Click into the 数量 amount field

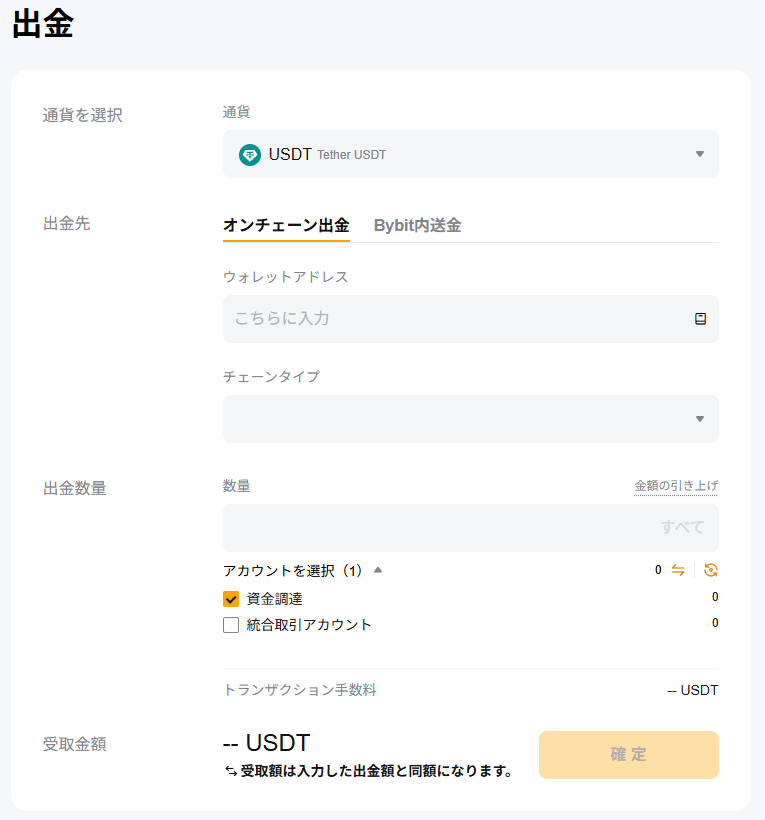coord(430,527)
